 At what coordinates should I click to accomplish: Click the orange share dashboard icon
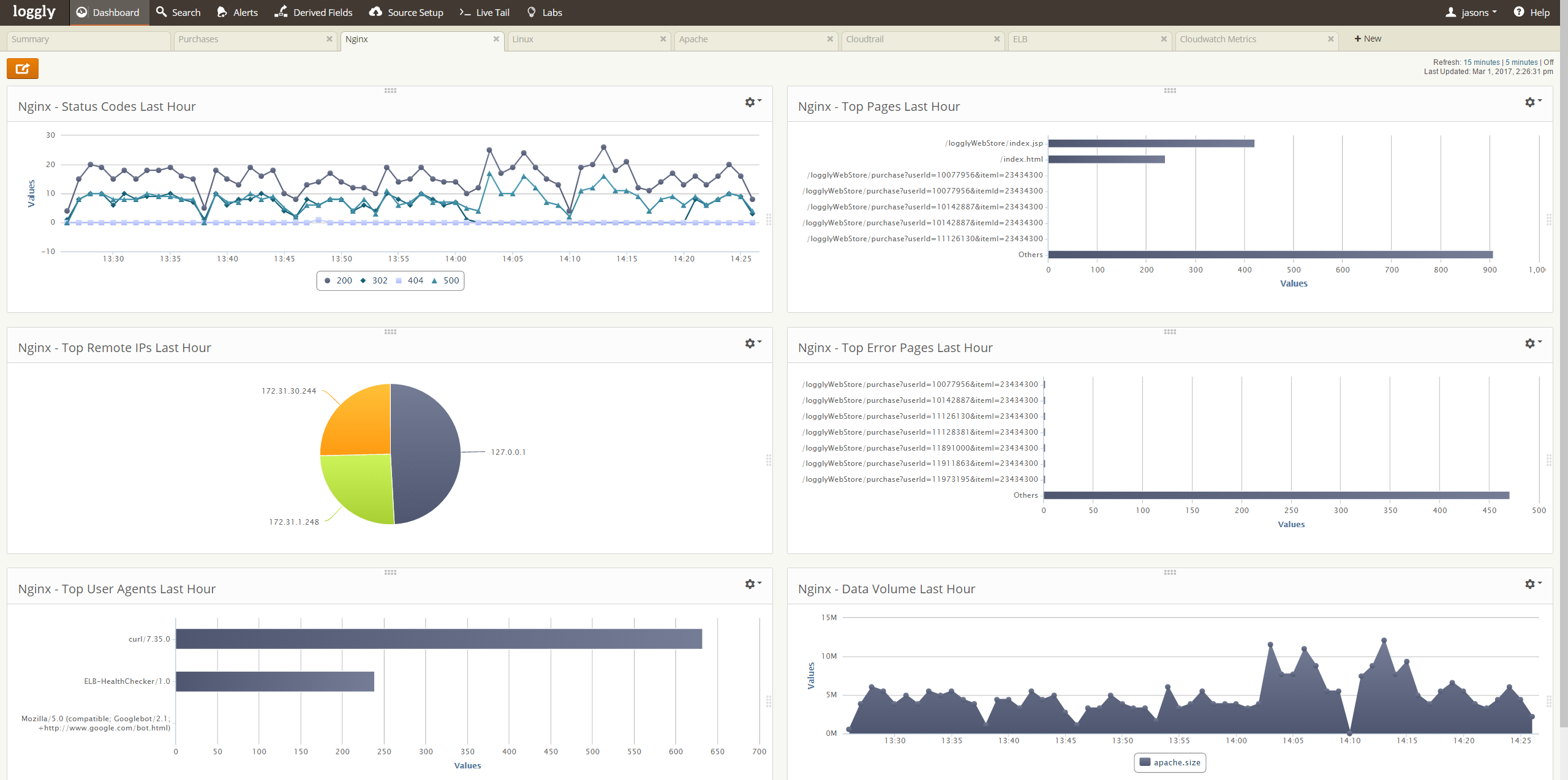[23, 69]
